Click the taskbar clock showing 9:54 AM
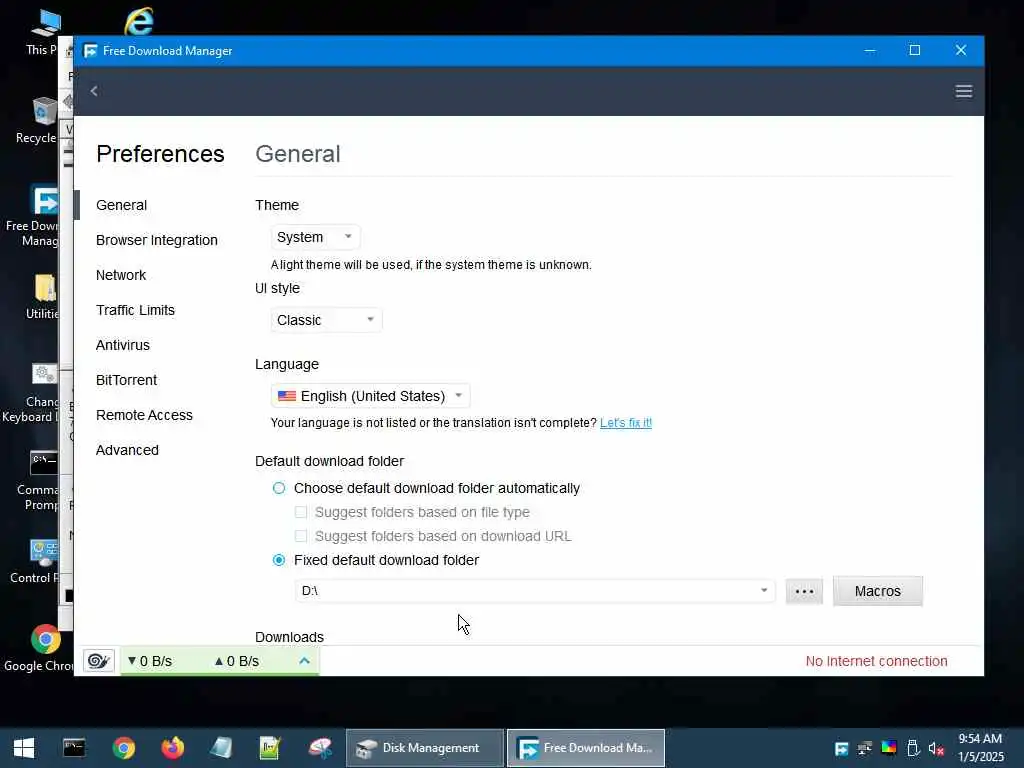Viewport: 1024px width, 768px height. point(980,748)
